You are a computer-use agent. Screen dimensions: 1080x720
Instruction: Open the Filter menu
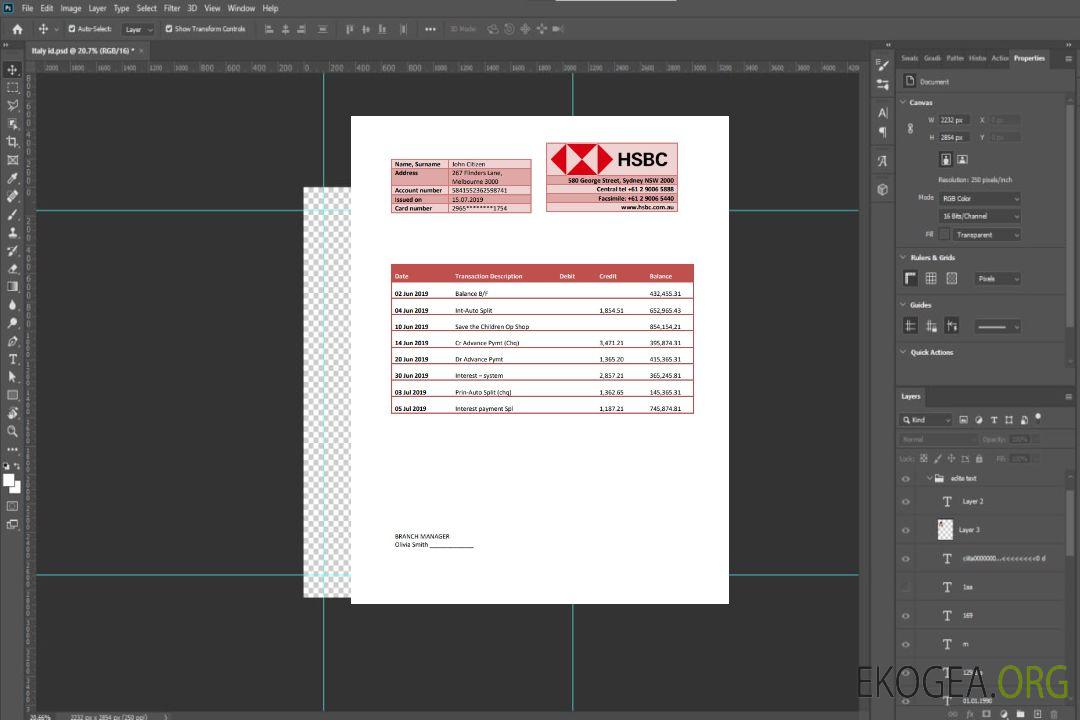(172, 8)
